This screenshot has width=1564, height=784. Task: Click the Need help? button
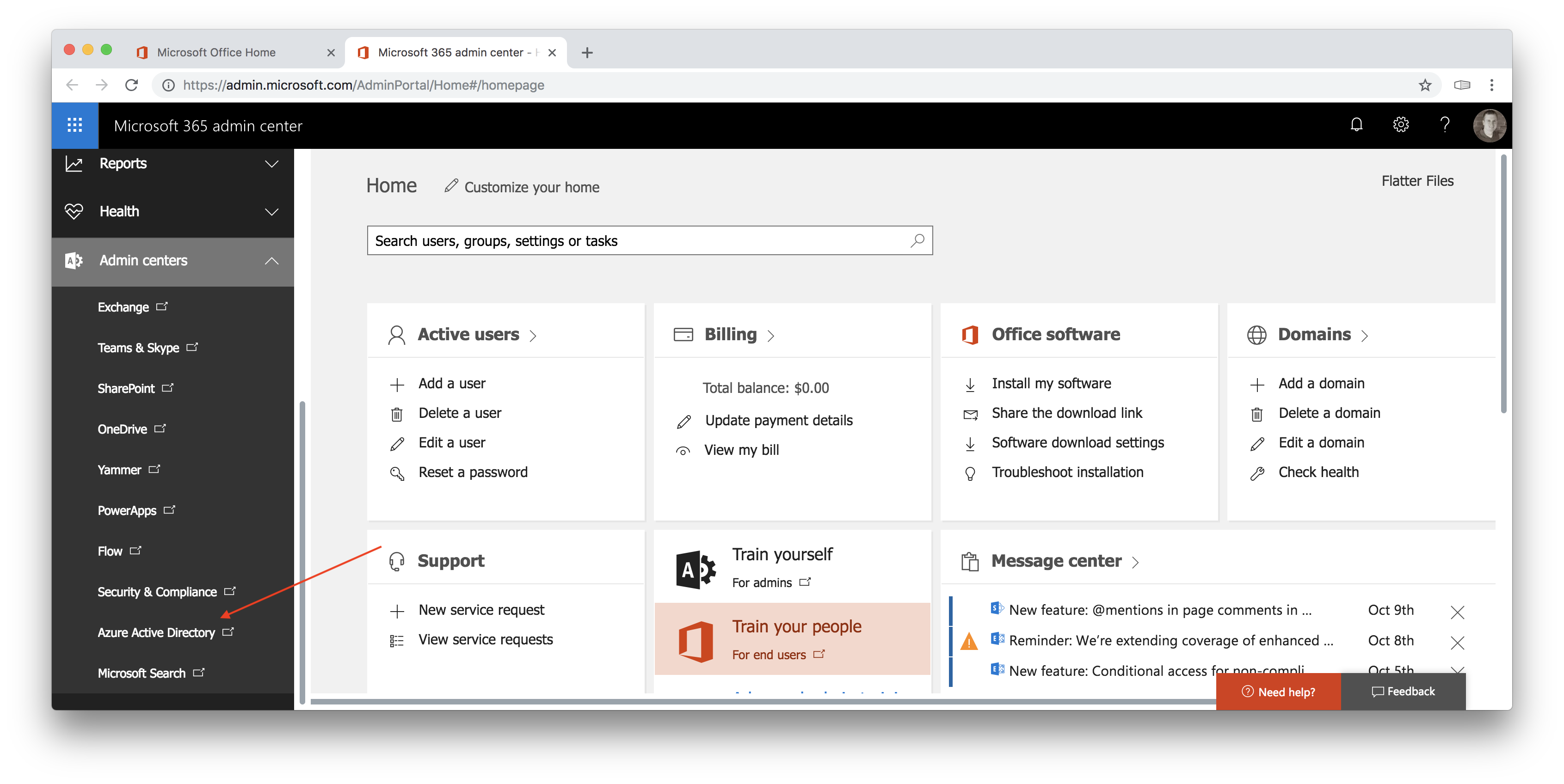click(1278, 692)
